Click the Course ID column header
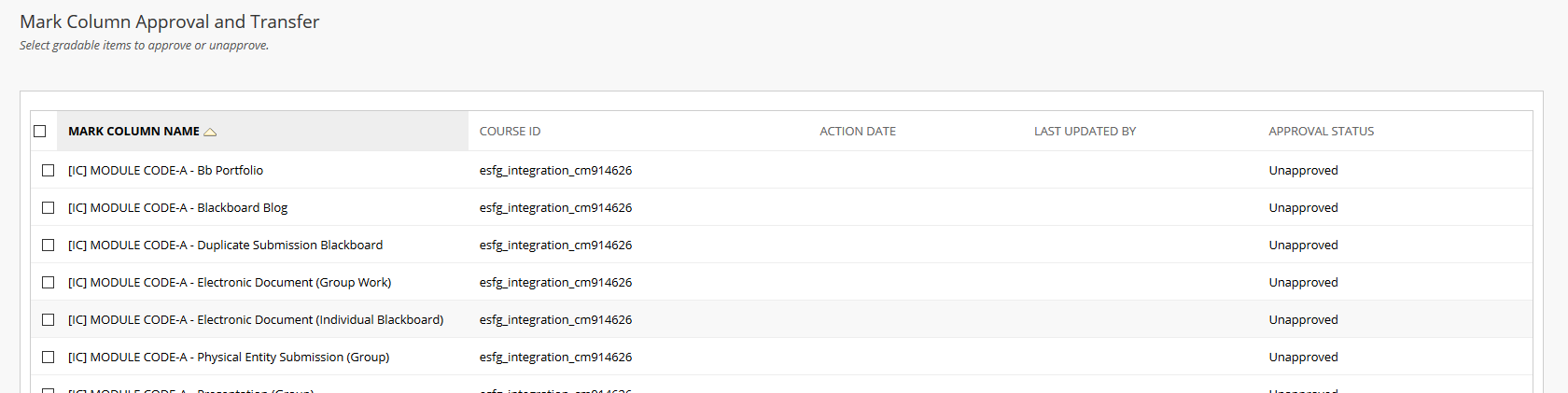Viewport: 1568px width, 393px height. tap(510, 132)
